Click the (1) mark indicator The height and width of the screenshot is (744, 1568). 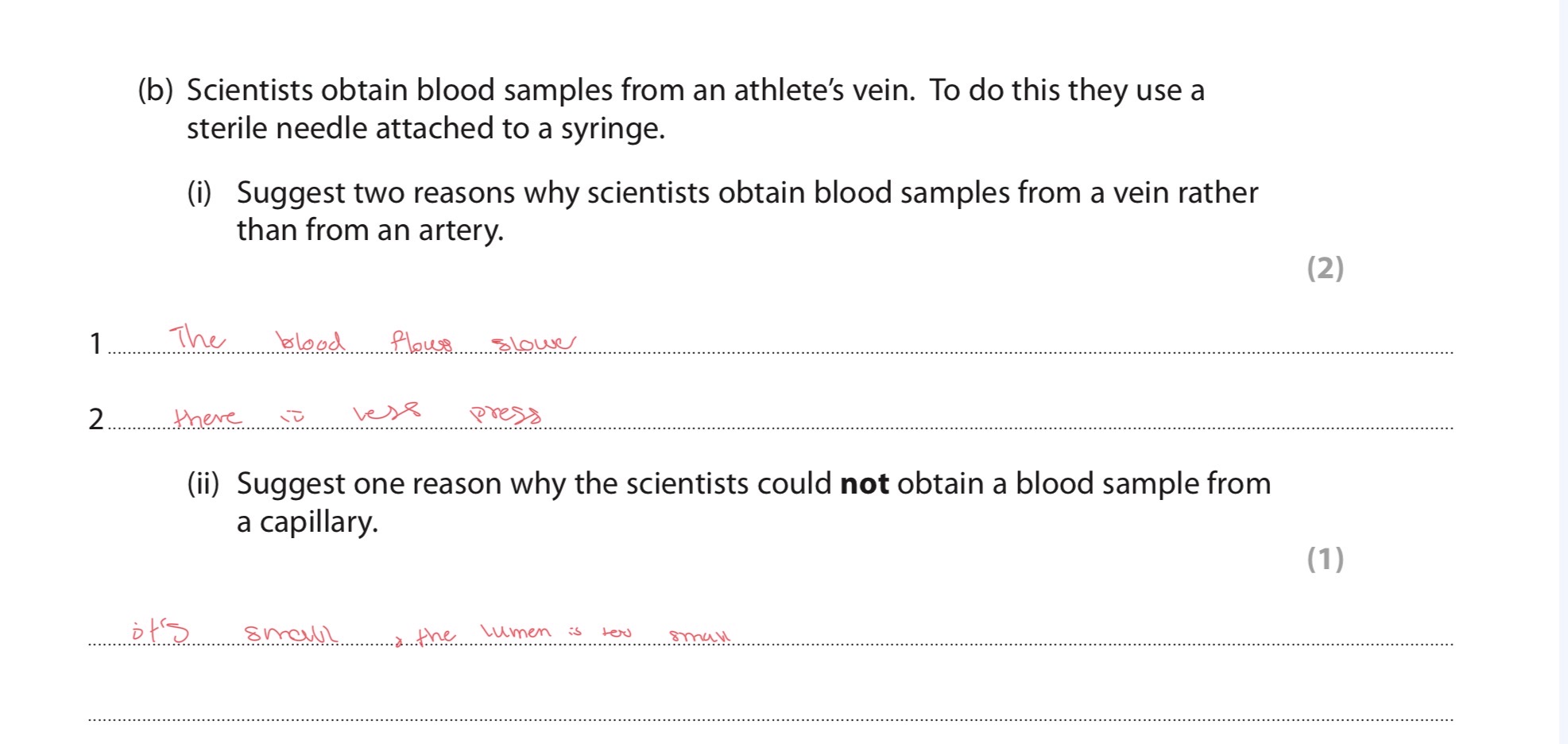[1325, 560]
